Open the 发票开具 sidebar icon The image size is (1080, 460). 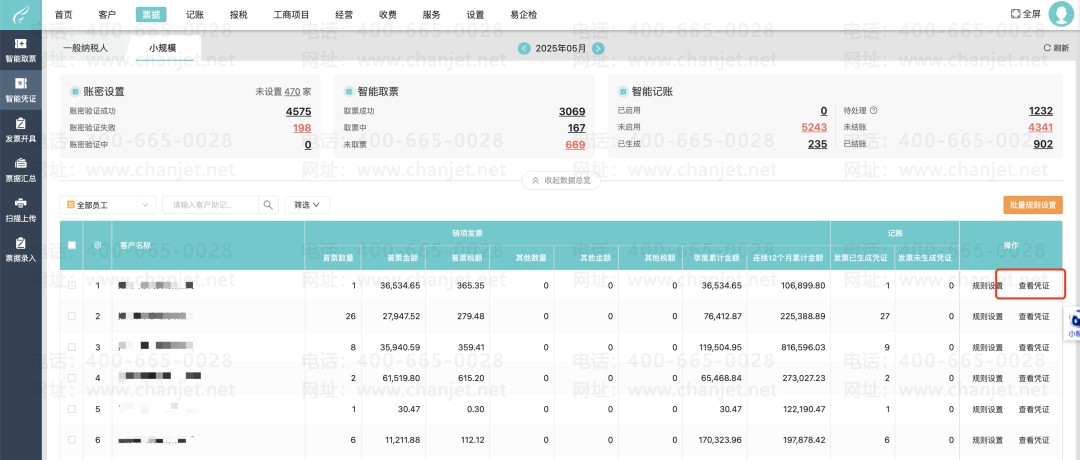(21, 129)
